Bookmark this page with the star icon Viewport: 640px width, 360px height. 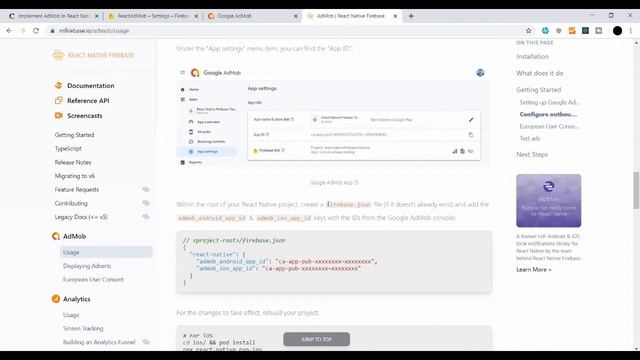tap(529, 31)
